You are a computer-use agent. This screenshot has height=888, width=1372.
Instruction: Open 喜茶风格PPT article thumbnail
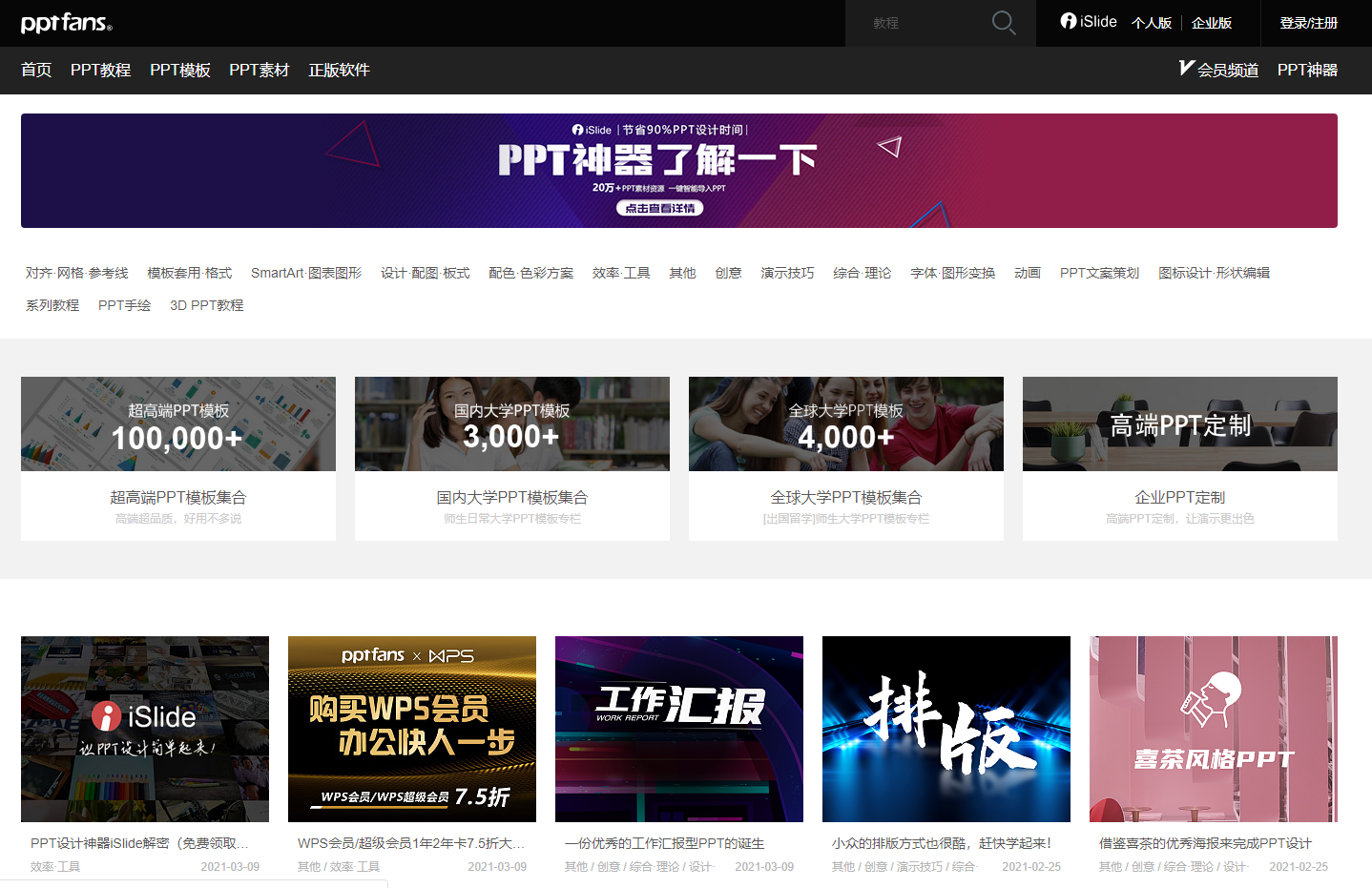point(1214,729)
